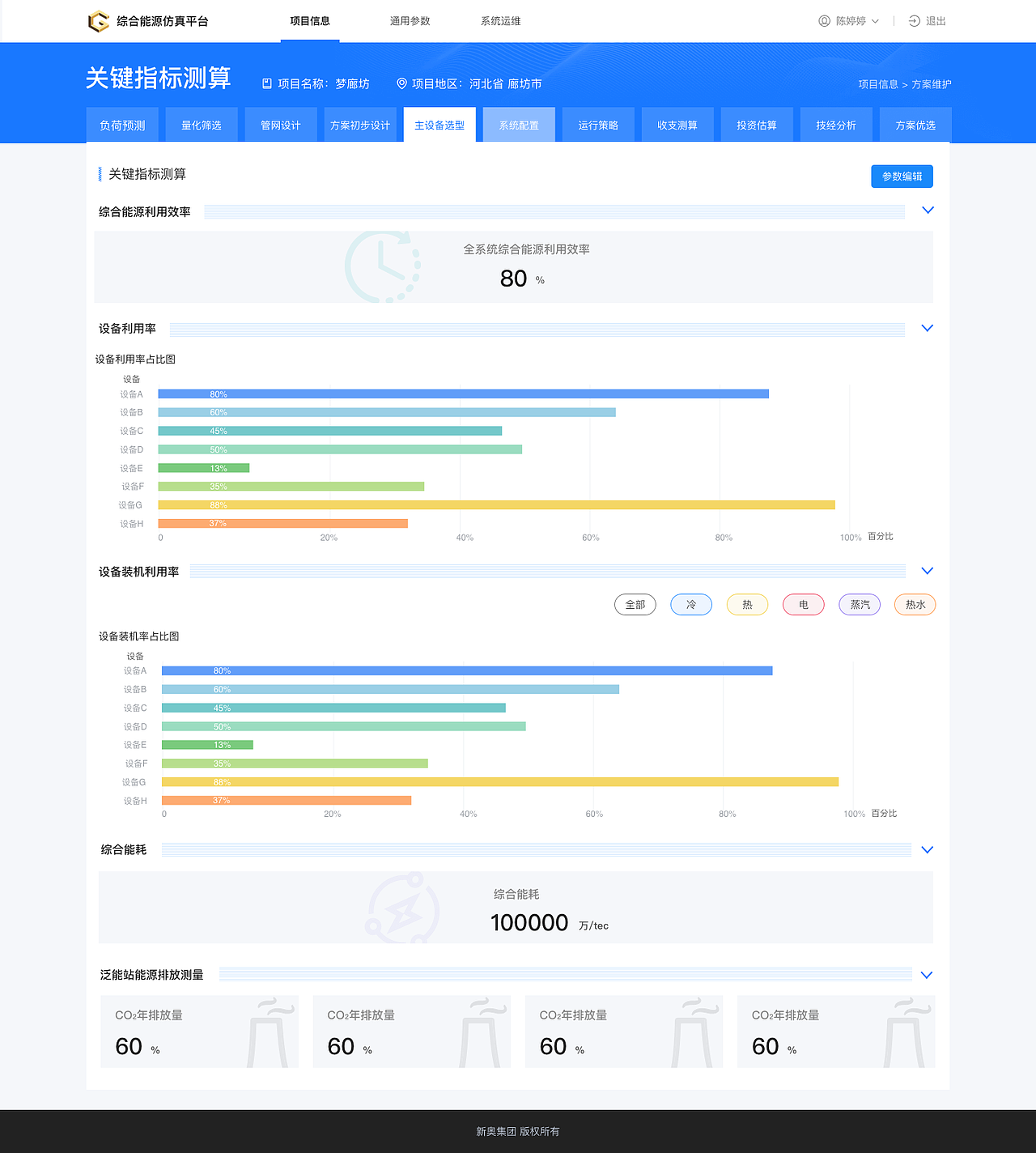Select the 全部 filter pill

coord(635,605)
